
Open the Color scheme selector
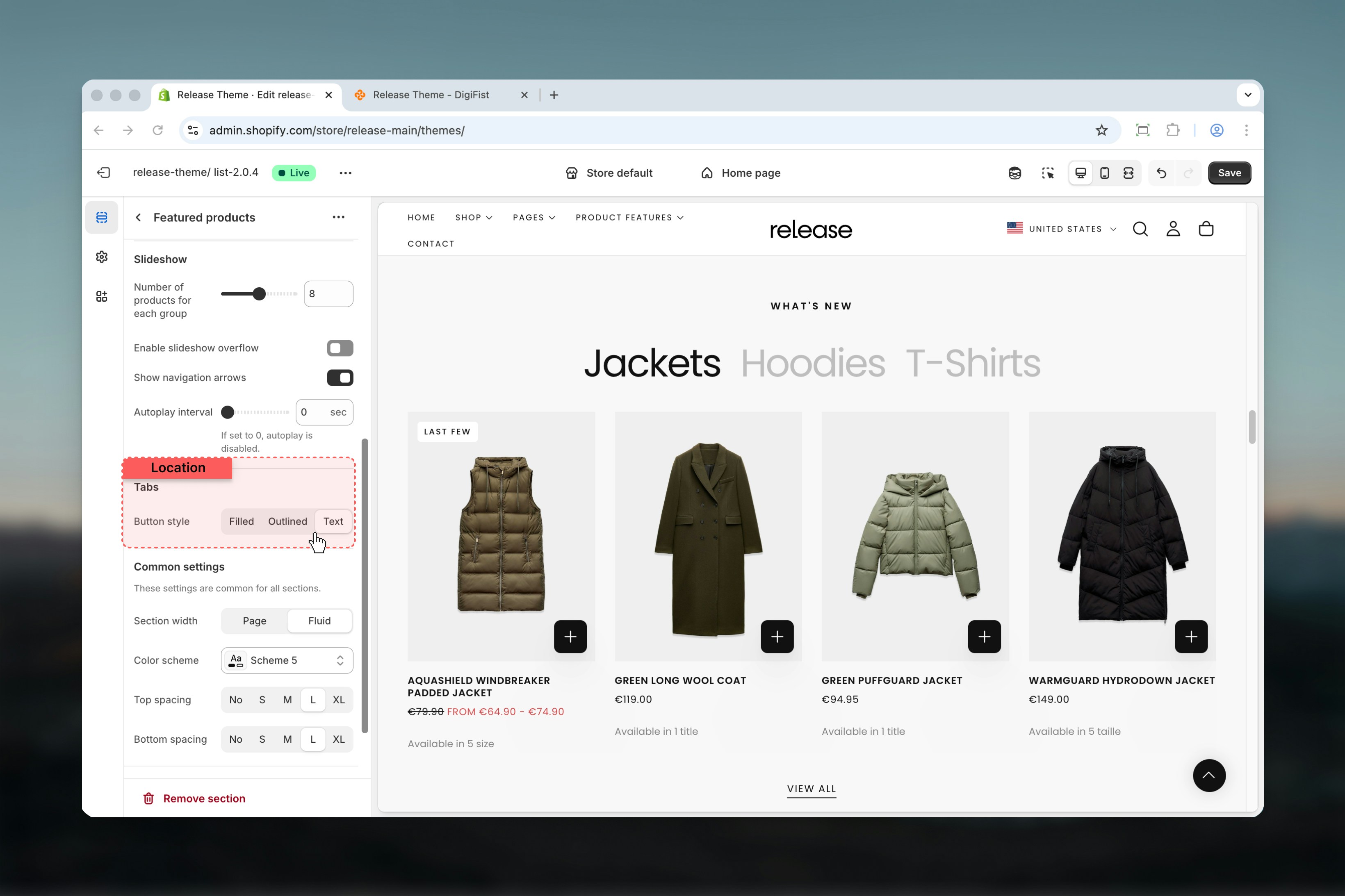[x=286, y=660]
